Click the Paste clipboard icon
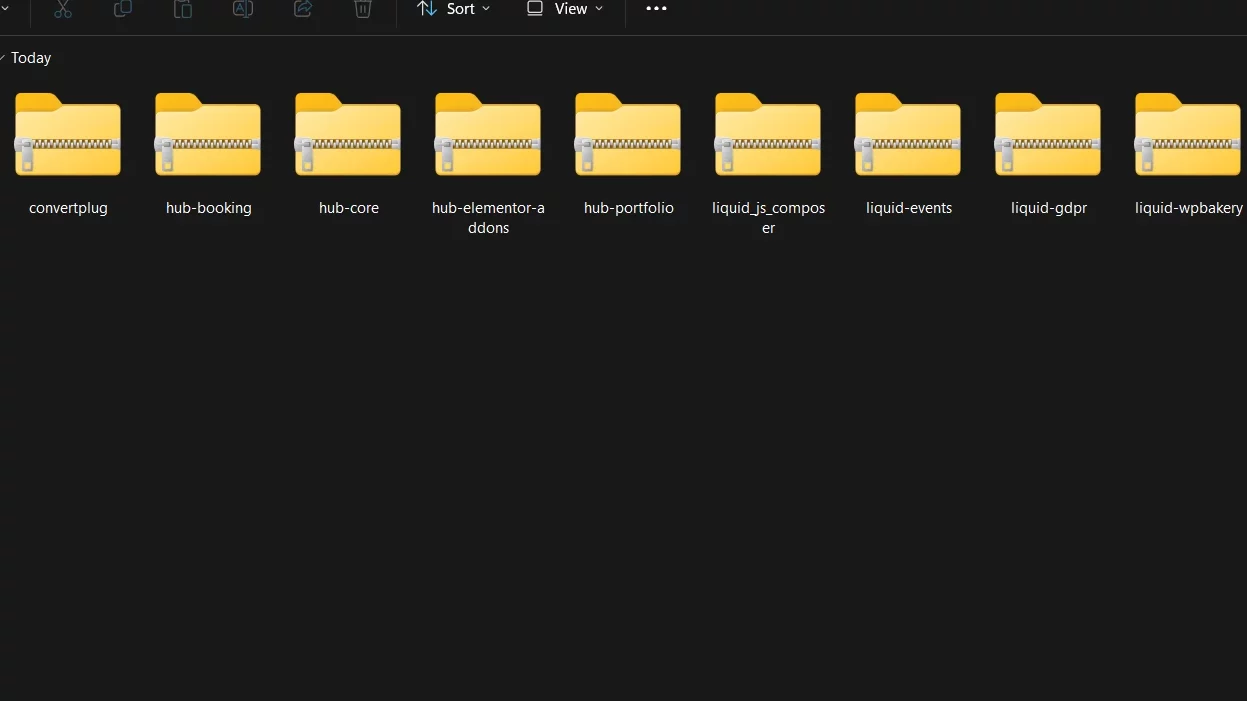The width and height of the screenshot is (1247, 701). (183, 9)
